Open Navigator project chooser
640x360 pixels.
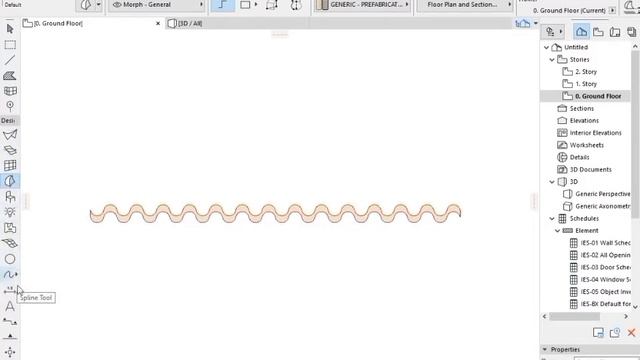pos(554,31)
